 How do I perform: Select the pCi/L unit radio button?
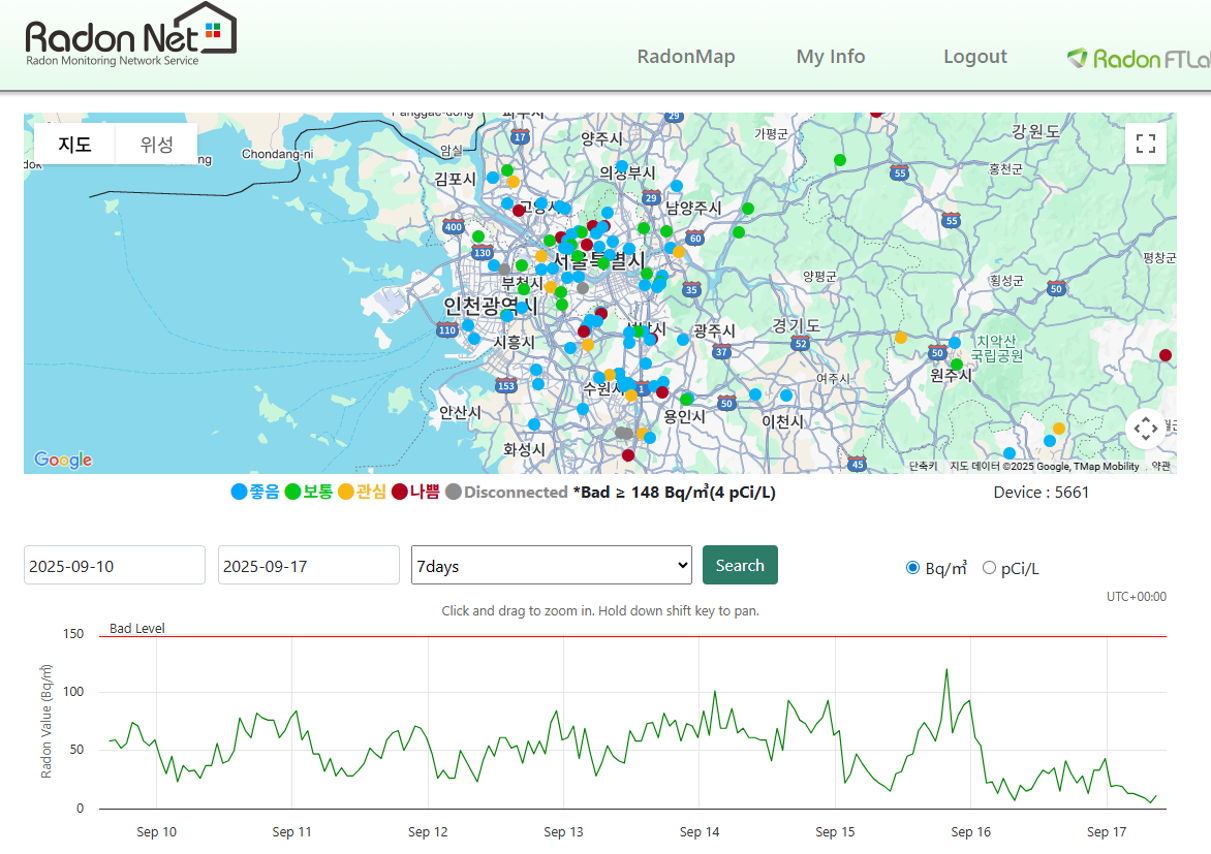click(989, 568)
